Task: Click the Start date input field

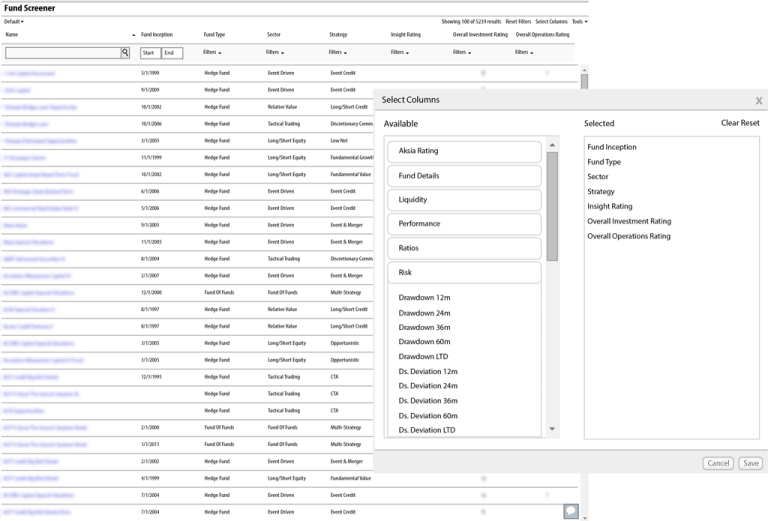Action: tap(150, 53)
